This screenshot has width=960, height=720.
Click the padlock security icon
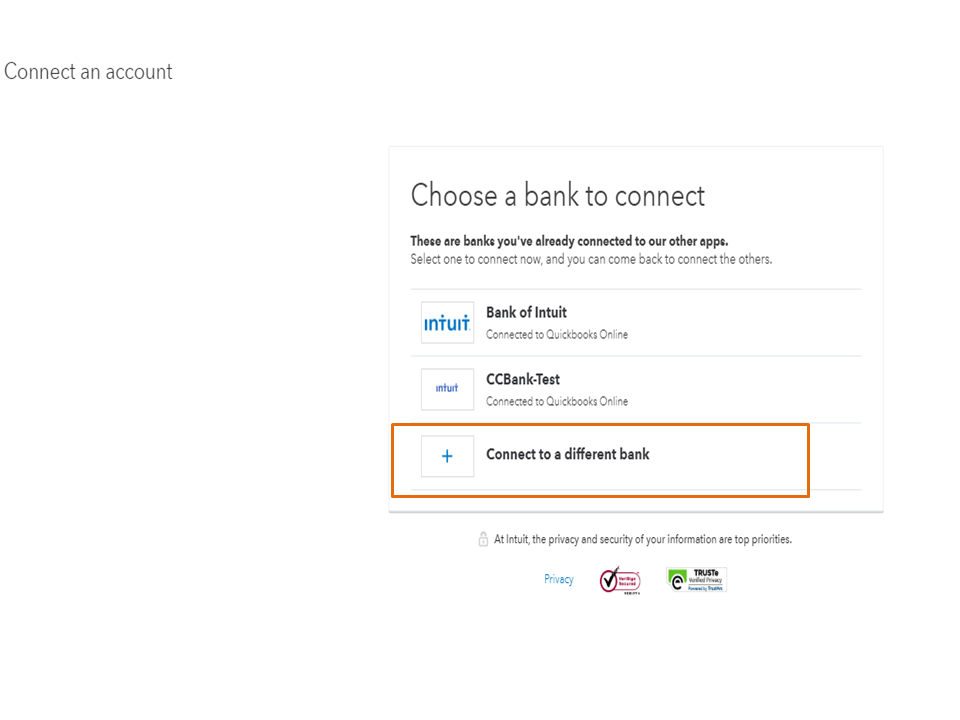tap(483, 539)
